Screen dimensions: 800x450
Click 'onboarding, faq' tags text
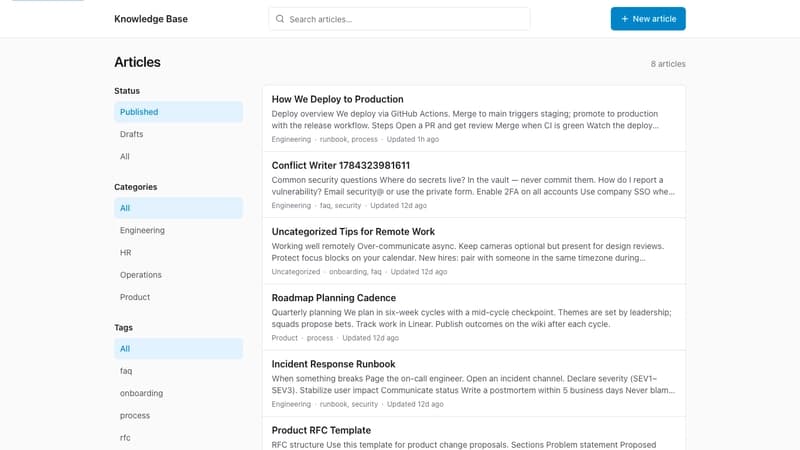tap(355, 272)
